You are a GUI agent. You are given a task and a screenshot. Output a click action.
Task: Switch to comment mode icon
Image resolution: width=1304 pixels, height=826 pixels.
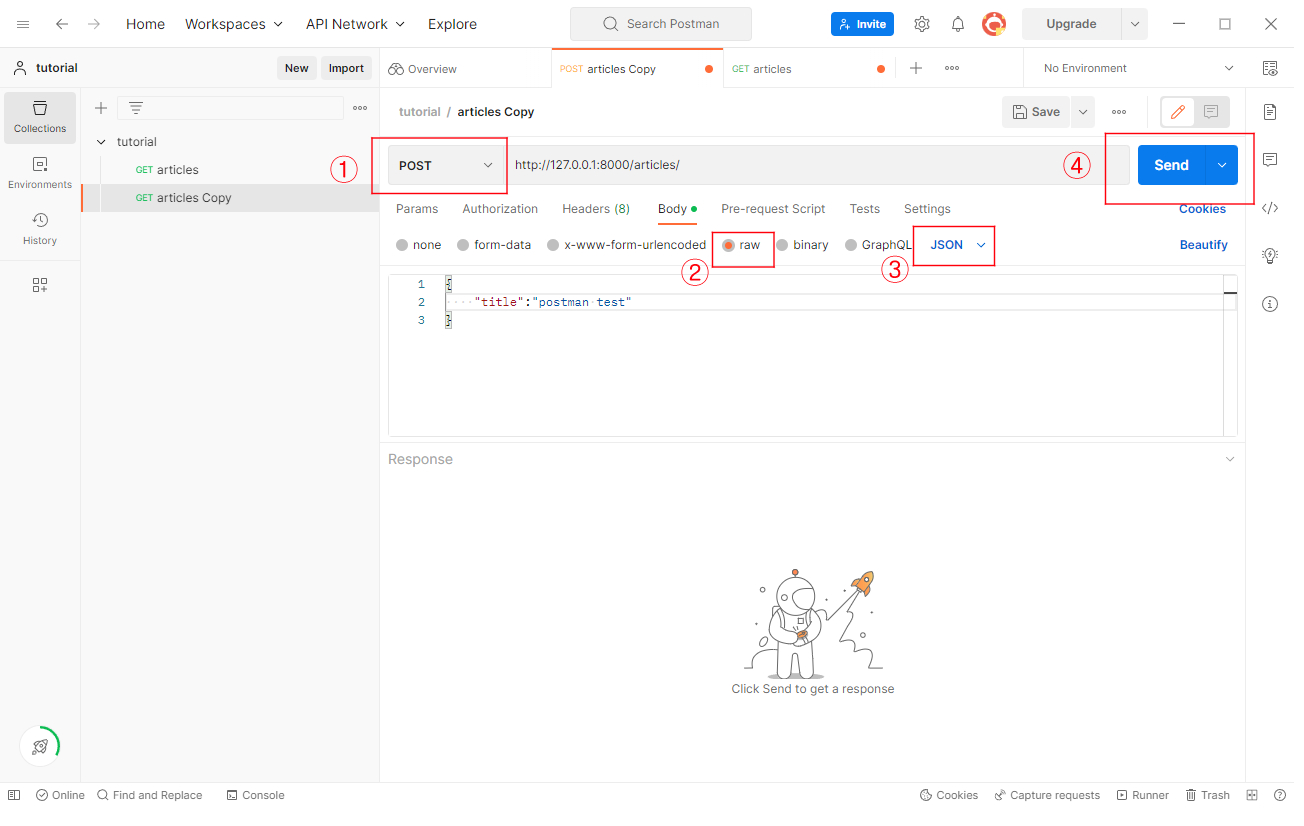click(x=1211, y=112)
